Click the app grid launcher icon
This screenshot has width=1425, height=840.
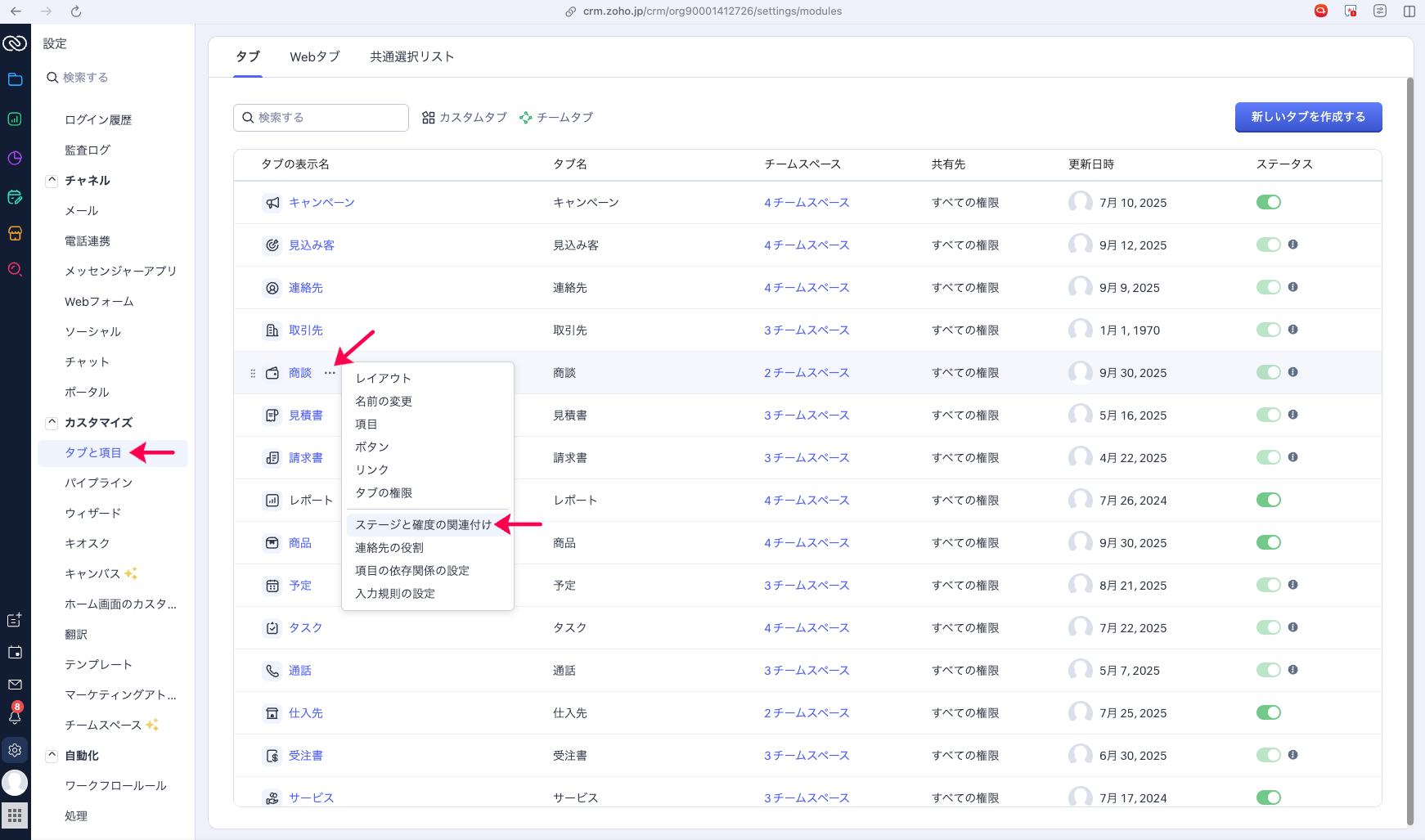[15, 815]
